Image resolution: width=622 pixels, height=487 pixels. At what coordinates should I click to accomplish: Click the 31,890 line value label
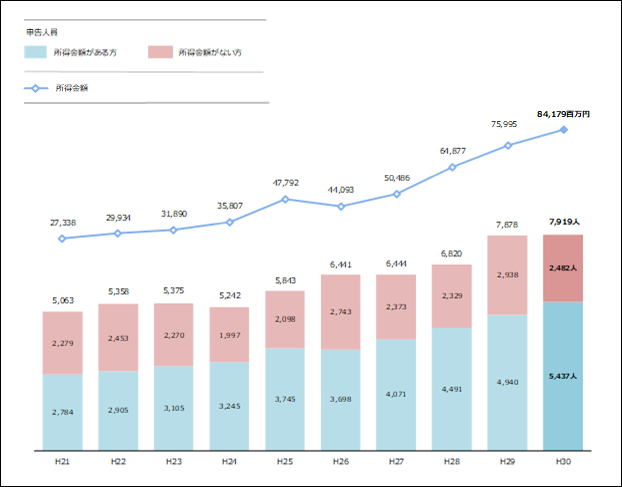(174, 214)
